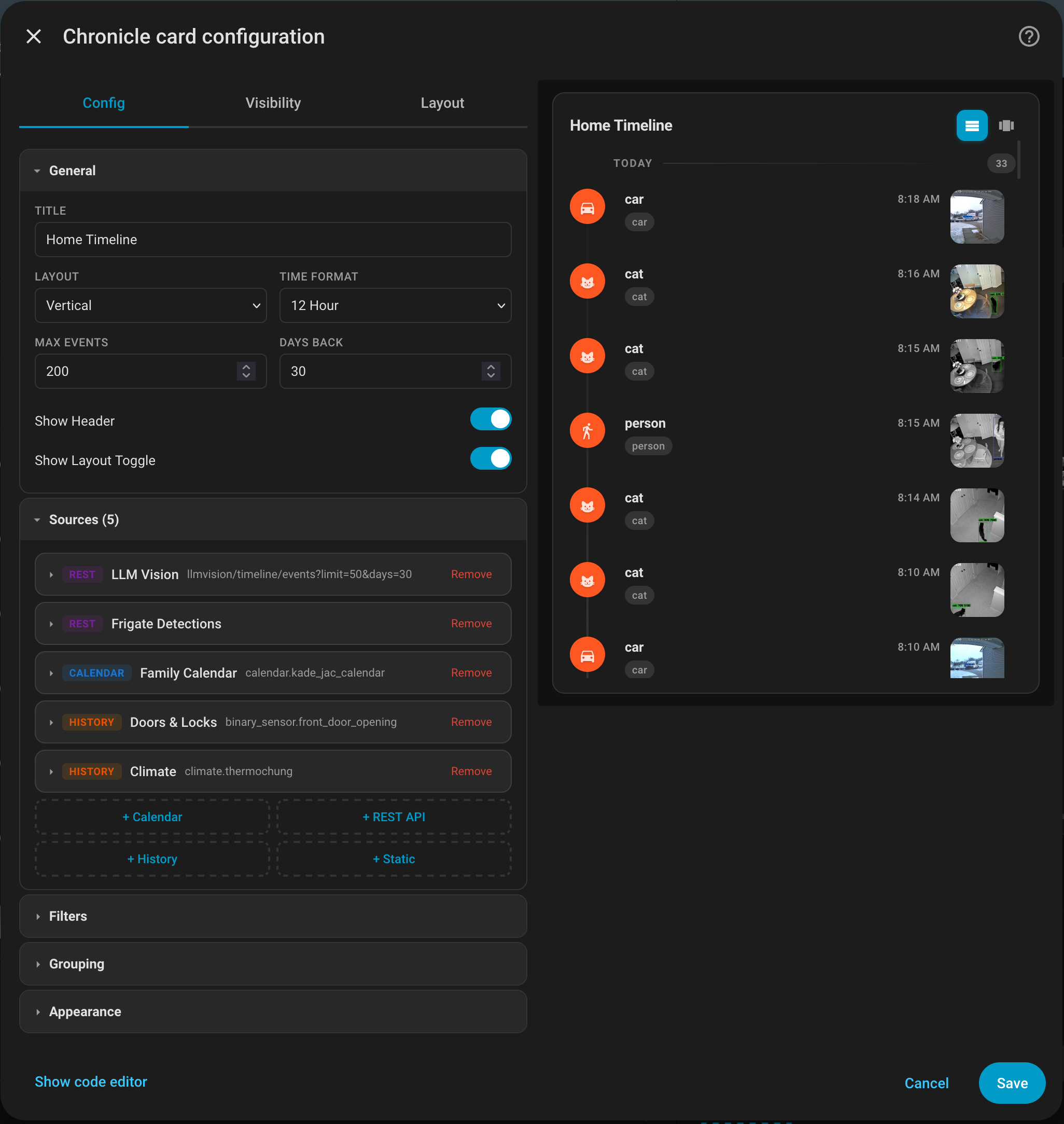This screenshot has height=1124, width=1064.
Task: Select the list view icon on Home Timeline
Action: [x=972, y=125]
